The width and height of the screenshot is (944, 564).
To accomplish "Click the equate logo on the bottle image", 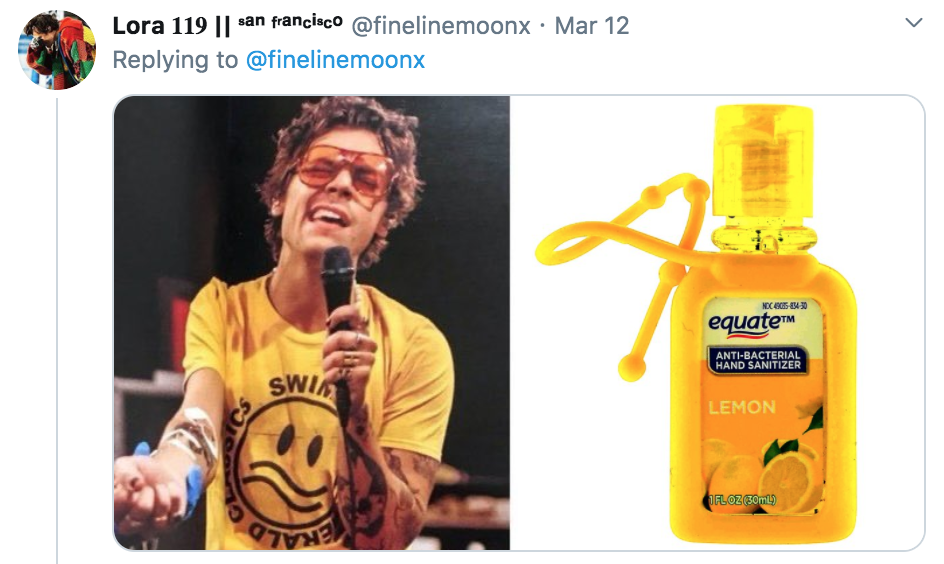I will tap(751, 322).
